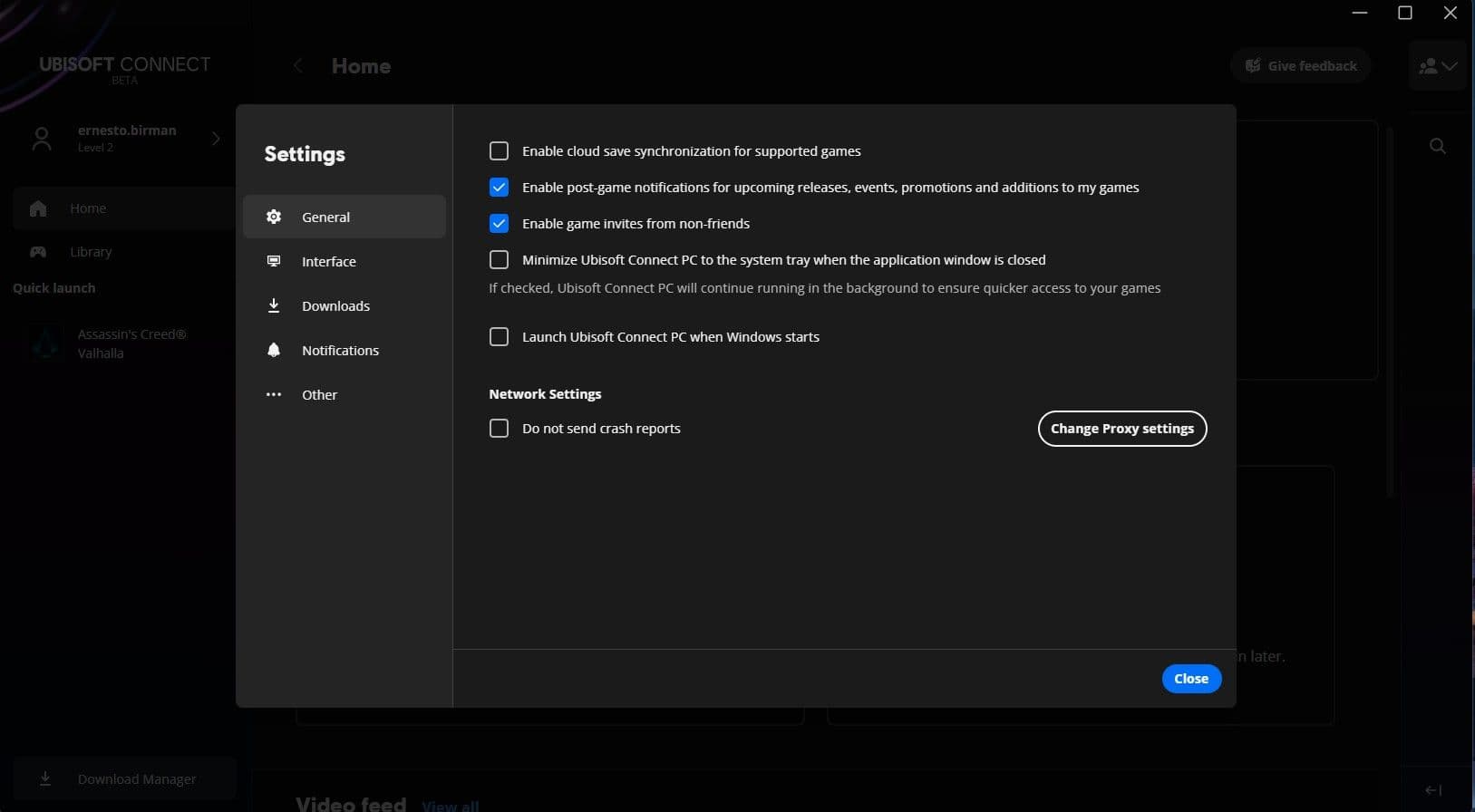
Task: Disable game invites from non-friends
Action: 499,223
